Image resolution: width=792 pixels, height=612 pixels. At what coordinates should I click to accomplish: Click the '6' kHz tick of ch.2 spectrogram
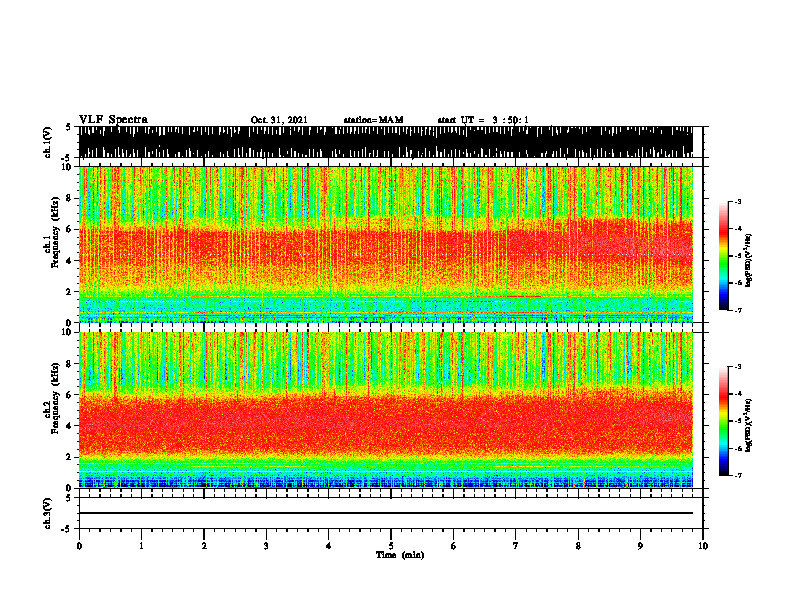coord(70,395)
